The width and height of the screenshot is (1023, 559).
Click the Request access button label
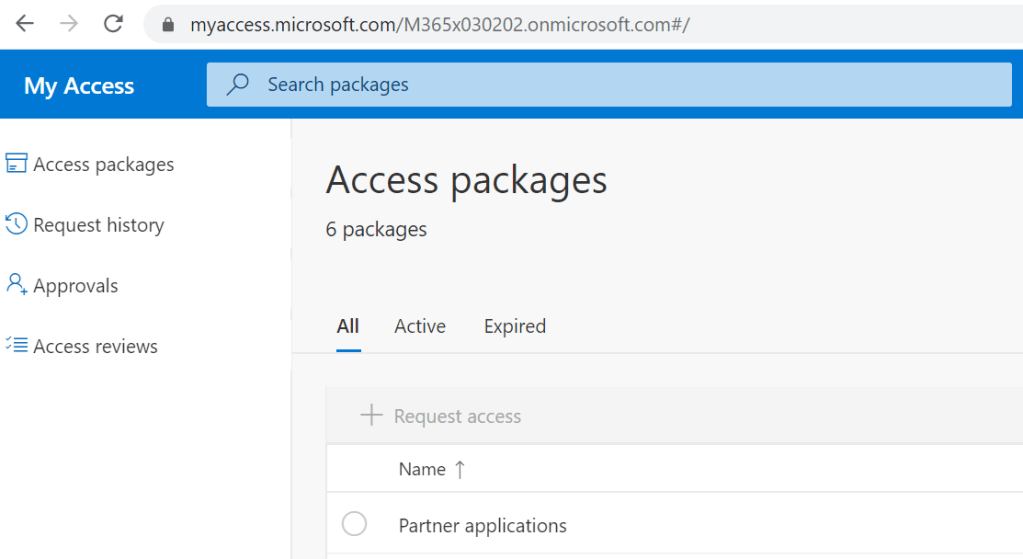pyautogui.click(x=457, y=417)
